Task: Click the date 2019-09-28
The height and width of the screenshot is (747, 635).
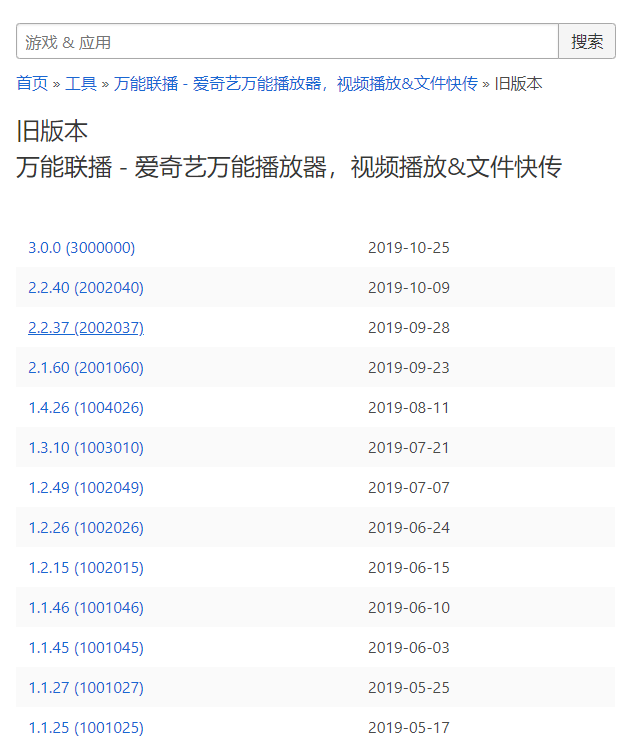Action: [409, 328]
